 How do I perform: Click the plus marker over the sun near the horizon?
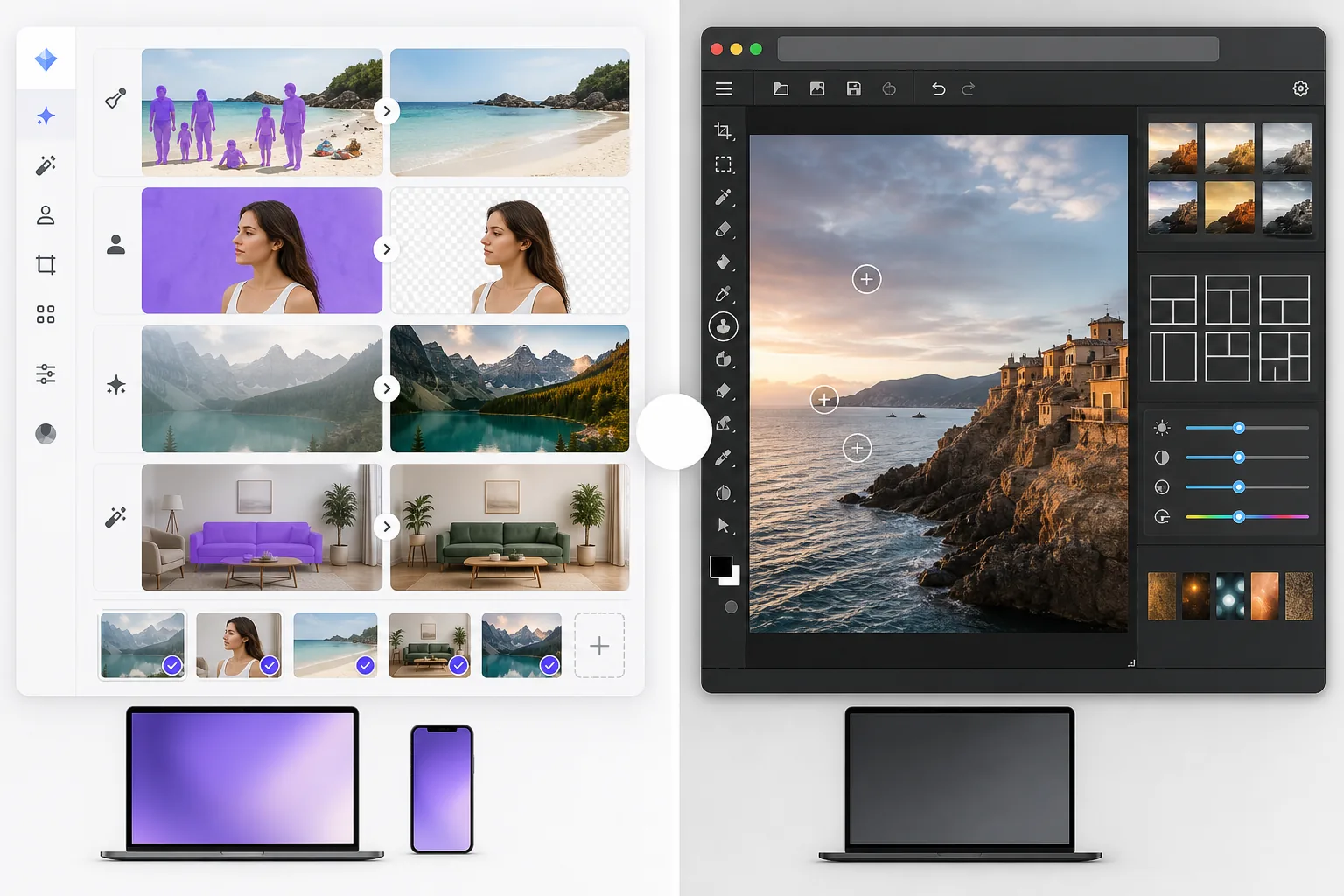point(823,400)
